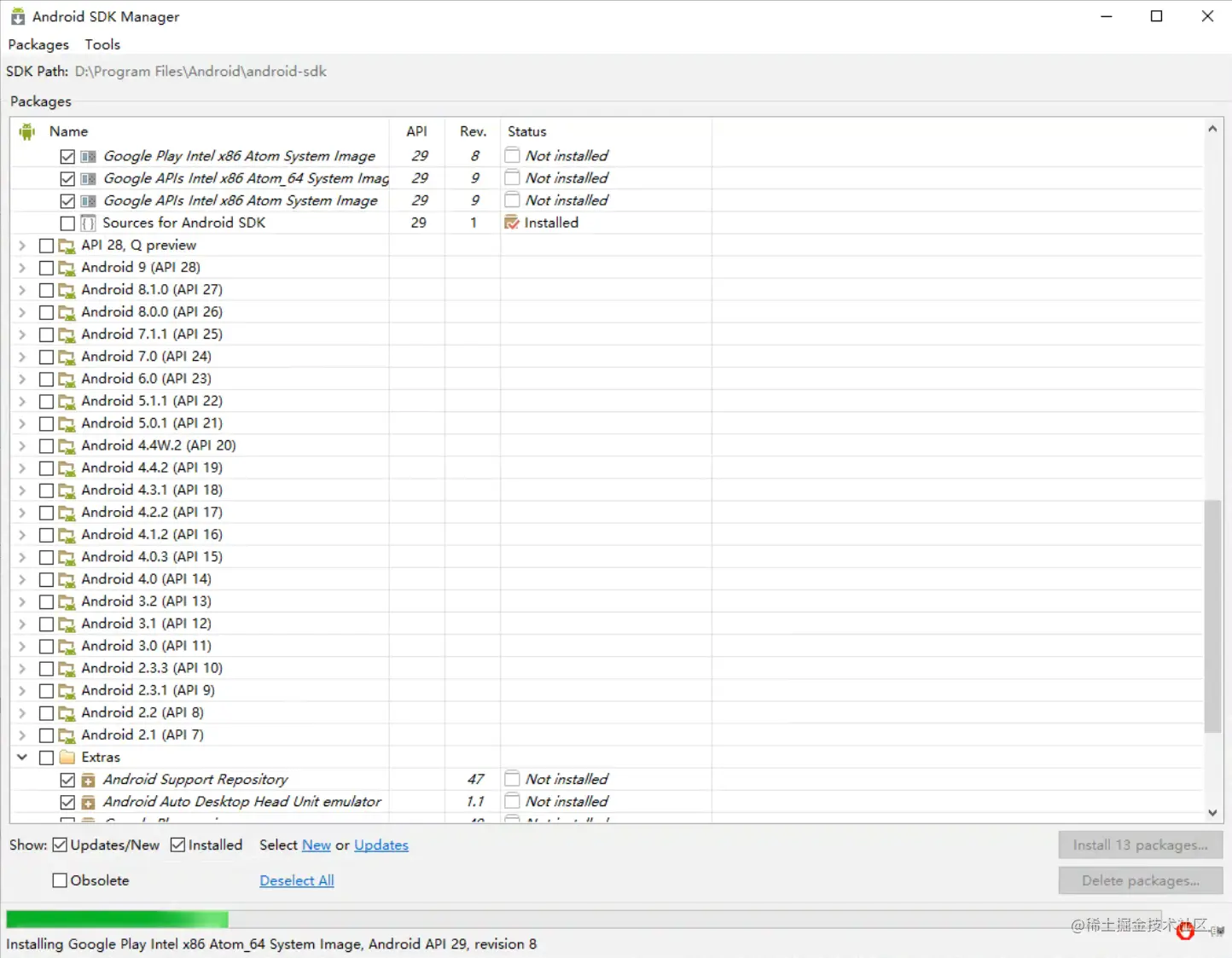The height and width of the screenshot is (958, 1232).
Task: Click the Android 8.1.0 (API 27) folder icon
Action: click(67, 290)
